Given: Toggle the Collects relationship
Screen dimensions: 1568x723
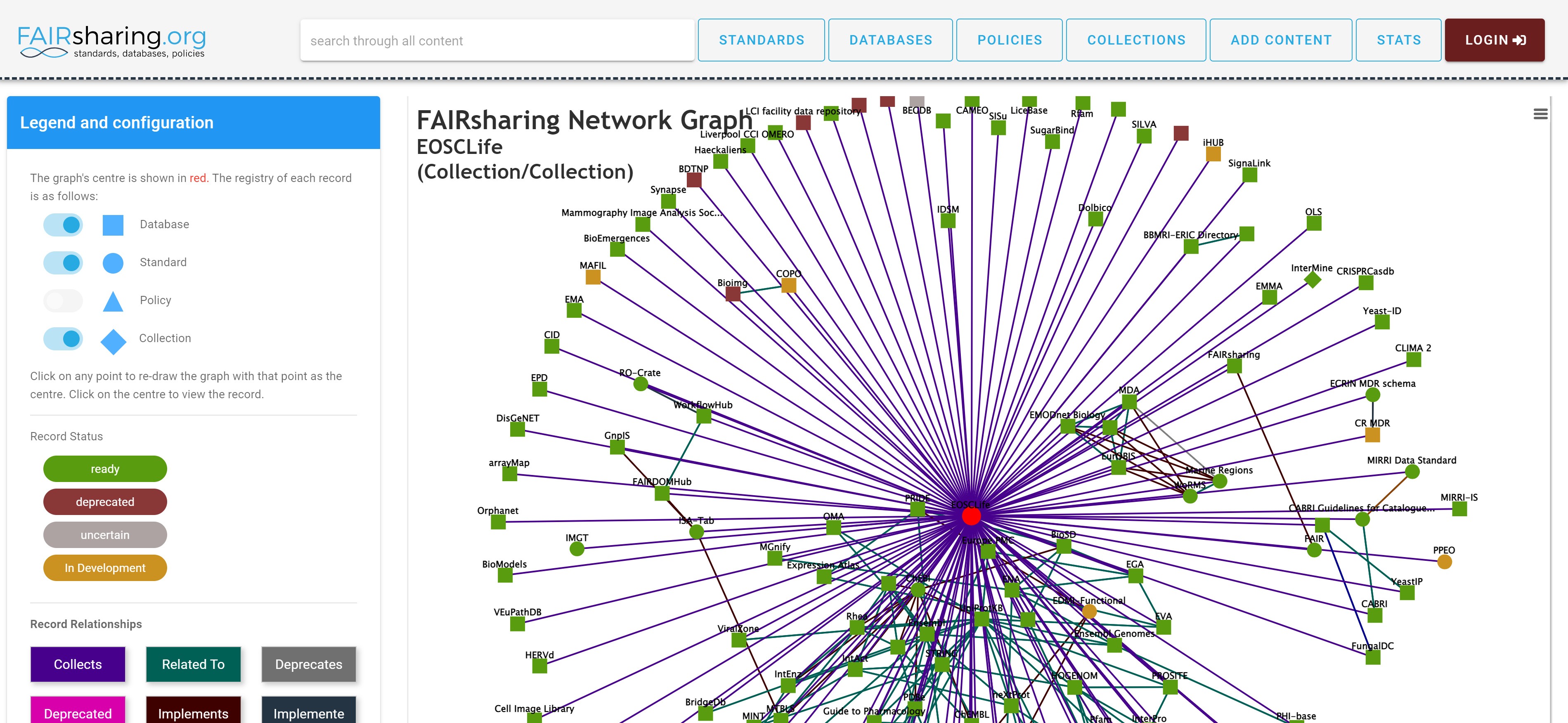Looking at the screenshot, I should tap(78, 664).
